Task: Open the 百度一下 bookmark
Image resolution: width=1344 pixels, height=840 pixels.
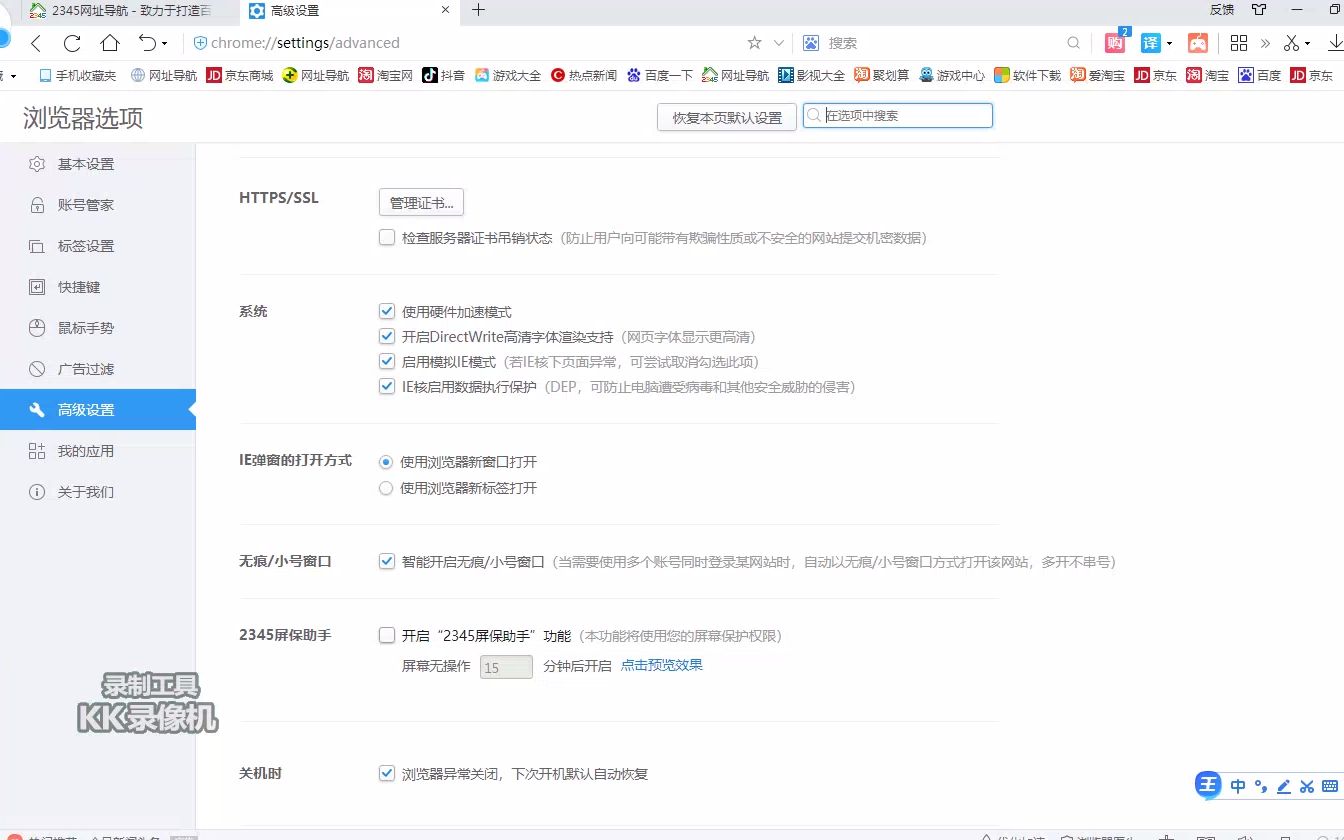Action: point(660,75)
